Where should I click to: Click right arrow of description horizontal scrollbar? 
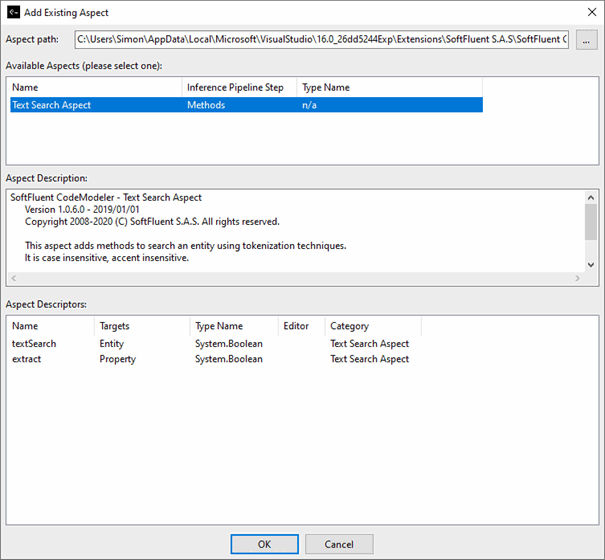coord(578,278)
